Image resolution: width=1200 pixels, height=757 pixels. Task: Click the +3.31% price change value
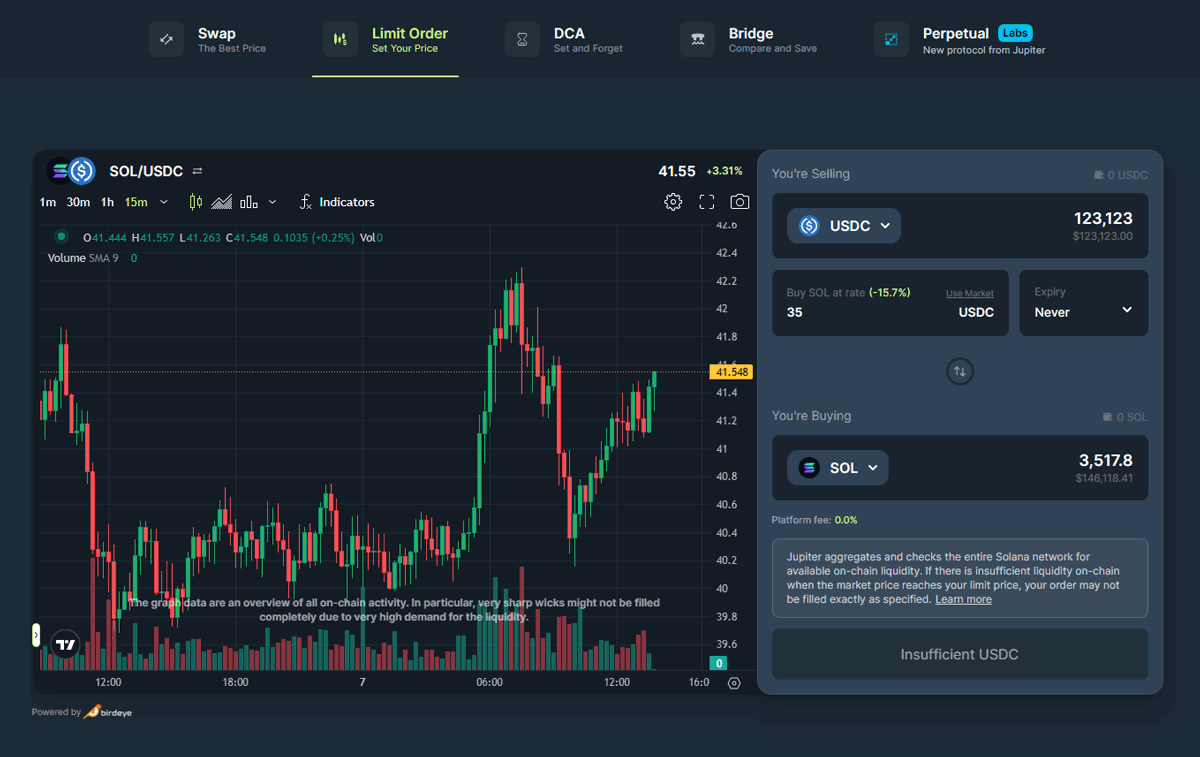click(x=724, y=171)
